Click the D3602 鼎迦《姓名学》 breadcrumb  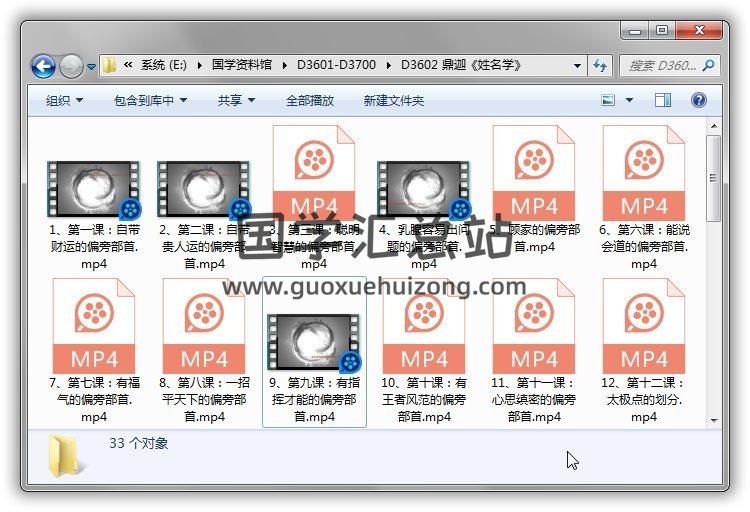pyautogui.click(x=462, y=65)
